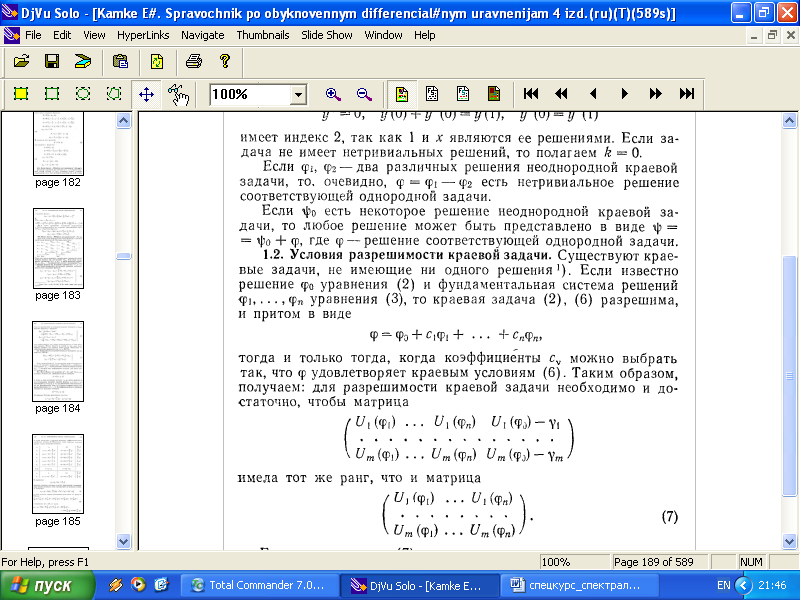The image size is (800, 600).
Task: Go to the first page
Action: point(531,94)
